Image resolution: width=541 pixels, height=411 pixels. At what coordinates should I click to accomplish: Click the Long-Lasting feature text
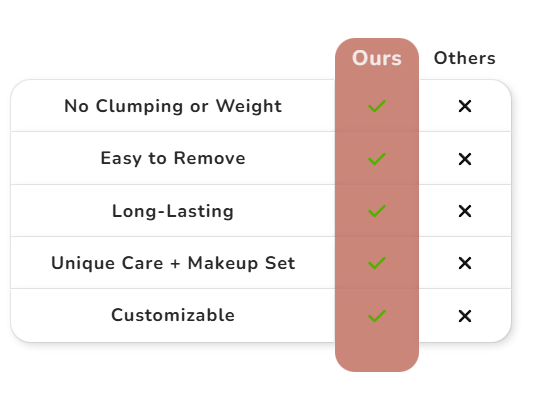173,211
